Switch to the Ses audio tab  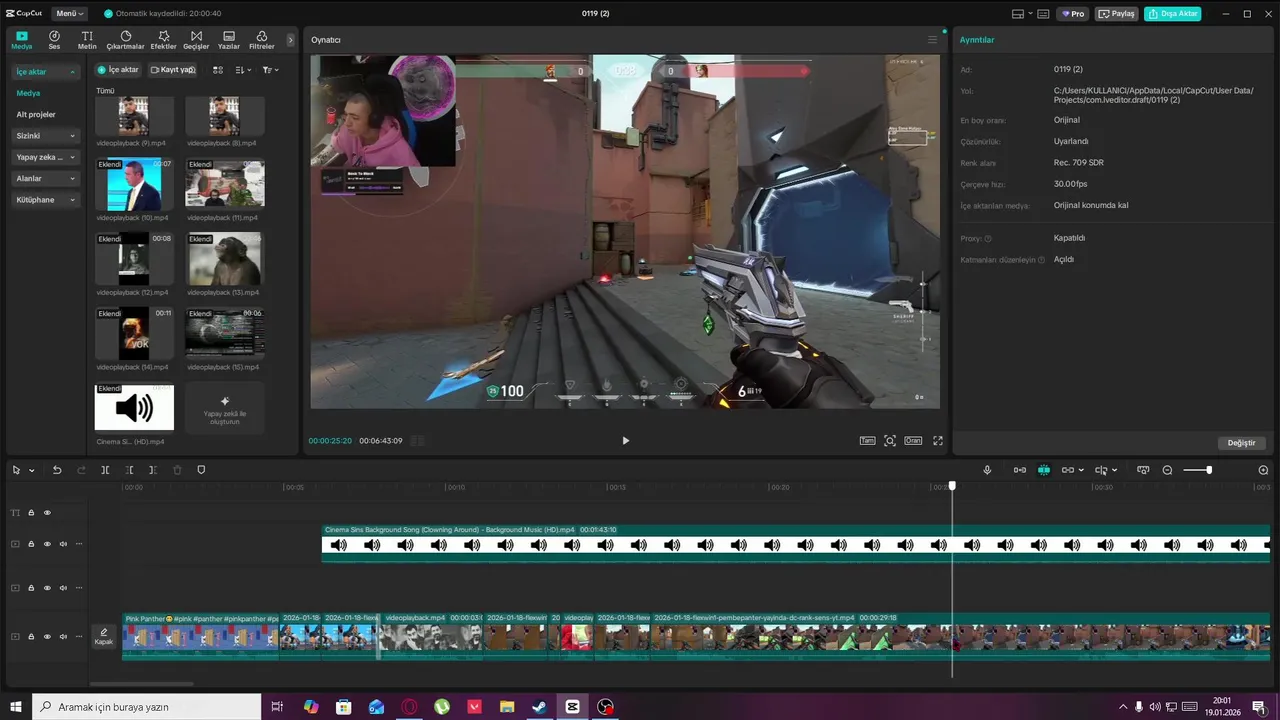pos(54,40)
